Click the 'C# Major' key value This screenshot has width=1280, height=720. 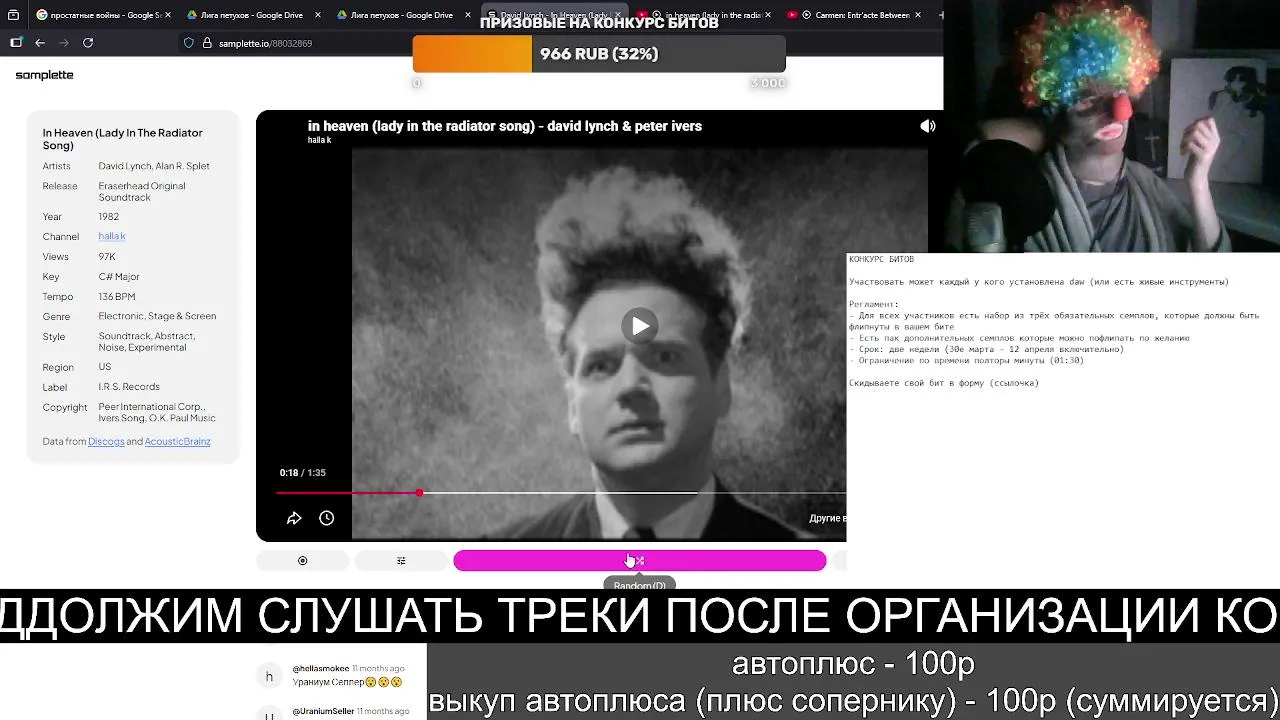point(119,276)
